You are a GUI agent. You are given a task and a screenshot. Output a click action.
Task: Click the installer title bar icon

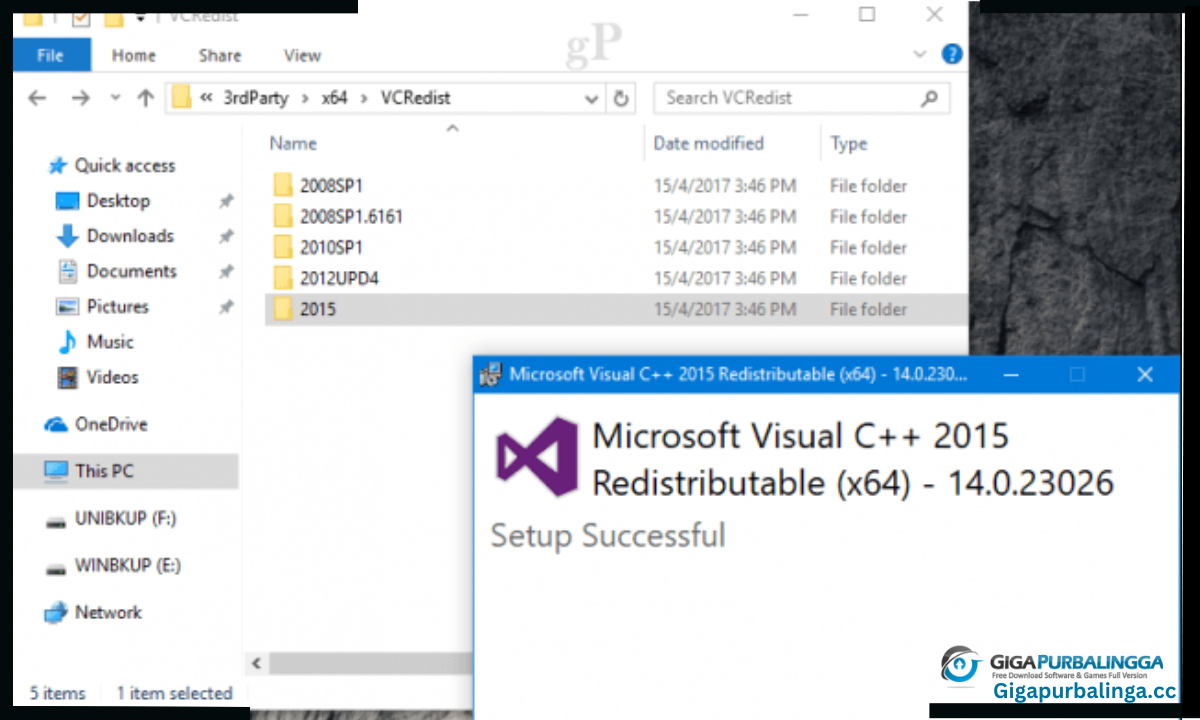(x=490, y=375)
